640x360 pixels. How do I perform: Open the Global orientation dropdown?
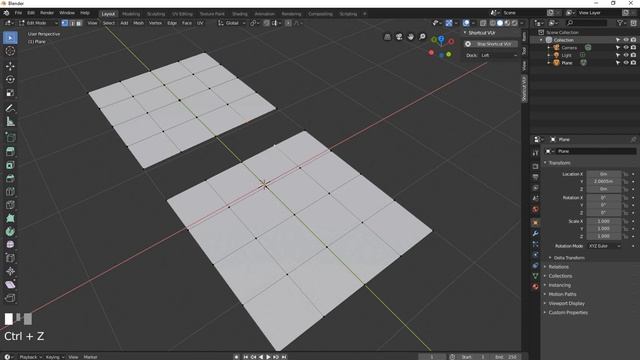point(231,23)
